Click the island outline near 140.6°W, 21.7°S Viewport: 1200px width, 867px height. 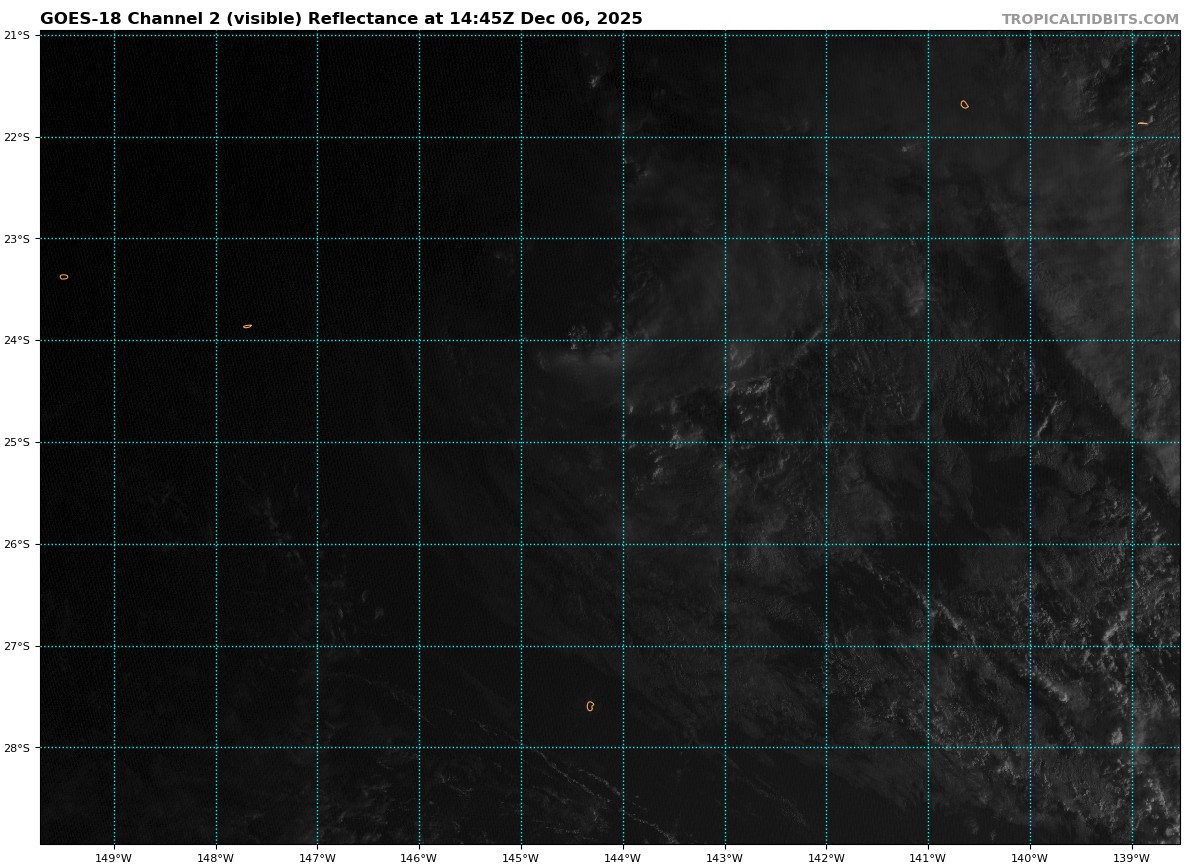click(x=964, y=104)
